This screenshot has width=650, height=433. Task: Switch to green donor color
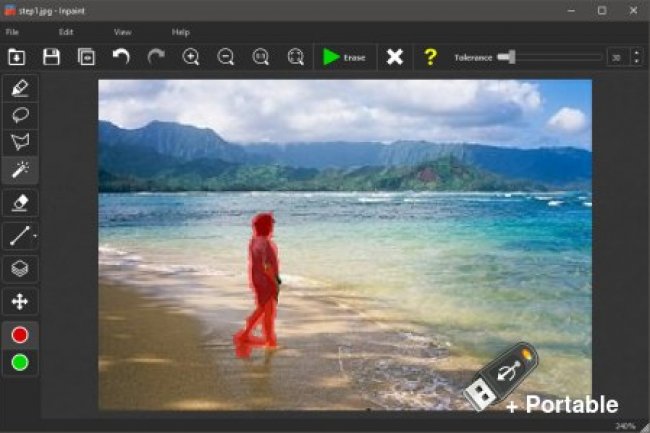click(20, 362)
